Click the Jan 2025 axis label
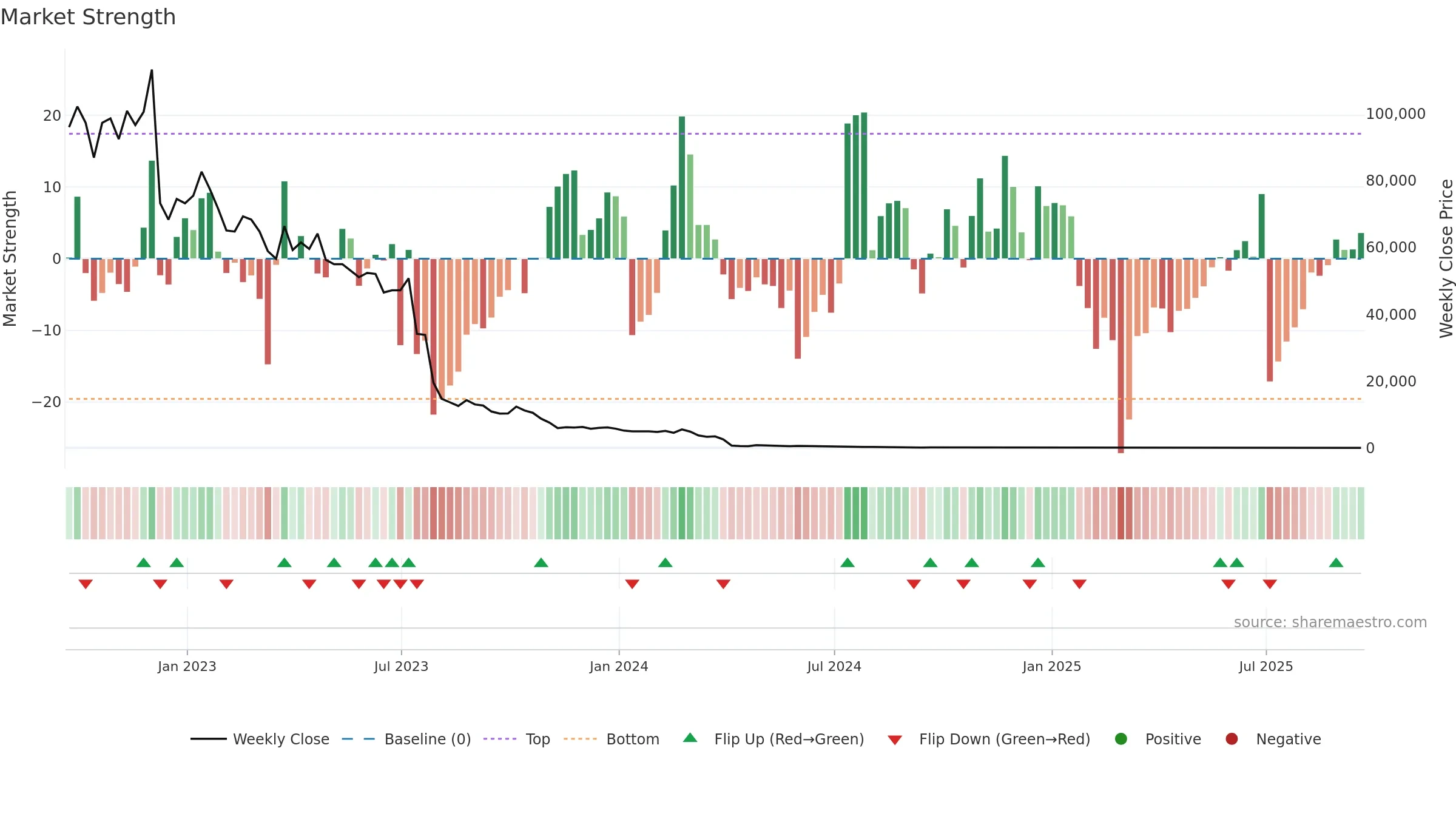The image size is (1456, 819). click(x=1052, y=666)
